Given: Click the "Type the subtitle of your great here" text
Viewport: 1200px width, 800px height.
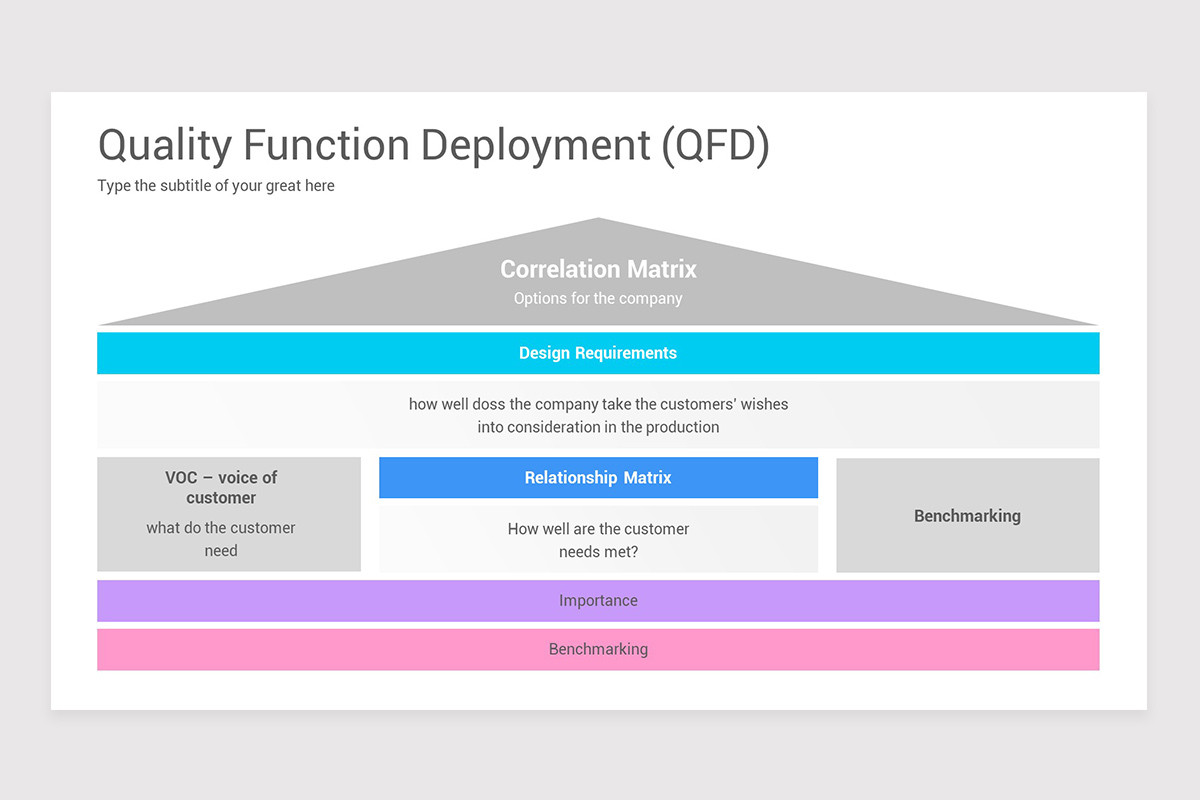Looking at the screenshot, I should coord(216,186).
